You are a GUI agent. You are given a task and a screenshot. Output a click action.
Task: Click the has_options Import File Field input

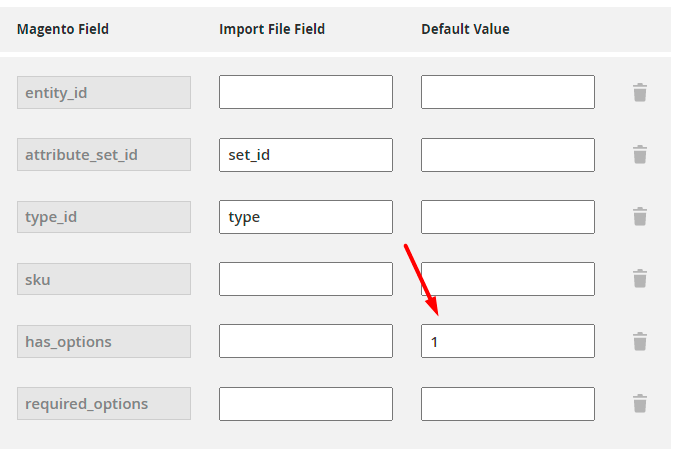305,341
